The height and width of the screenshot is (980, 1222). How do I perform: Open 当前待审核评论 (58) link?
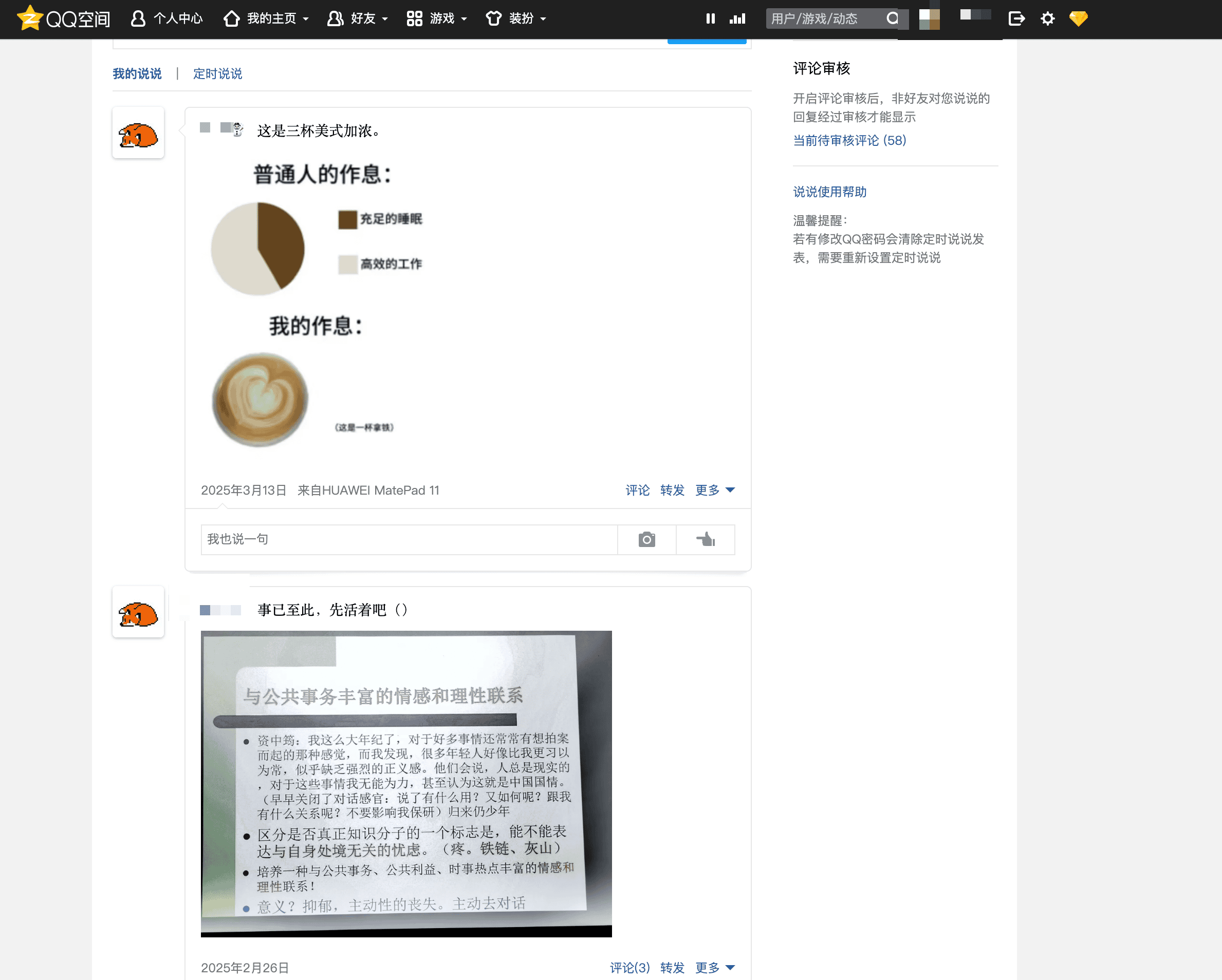click(849, 141)
